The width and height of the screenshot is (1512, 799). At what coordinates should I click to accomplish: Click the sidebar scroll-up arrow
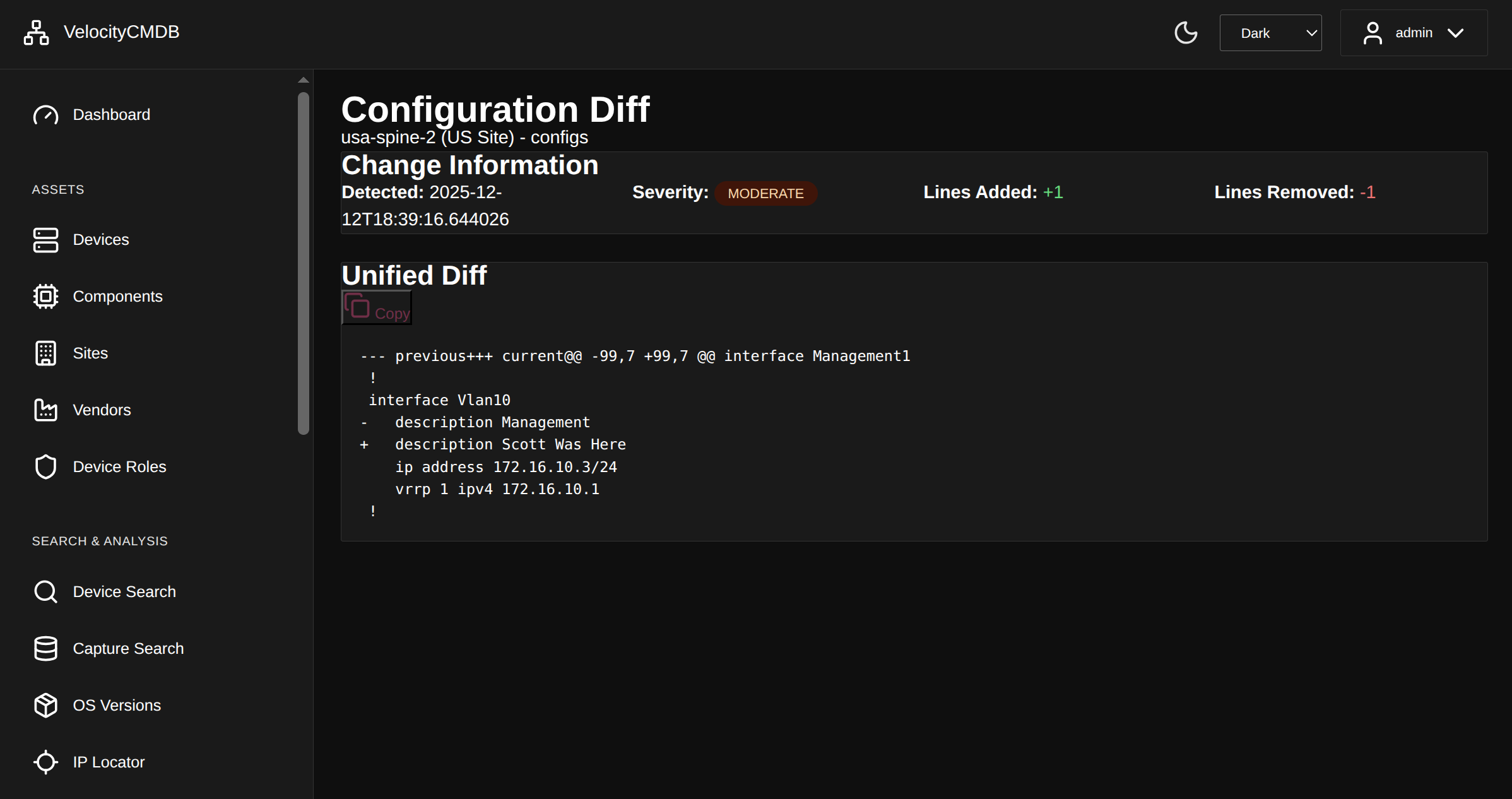pyautogui.click(x=304, y=80)
